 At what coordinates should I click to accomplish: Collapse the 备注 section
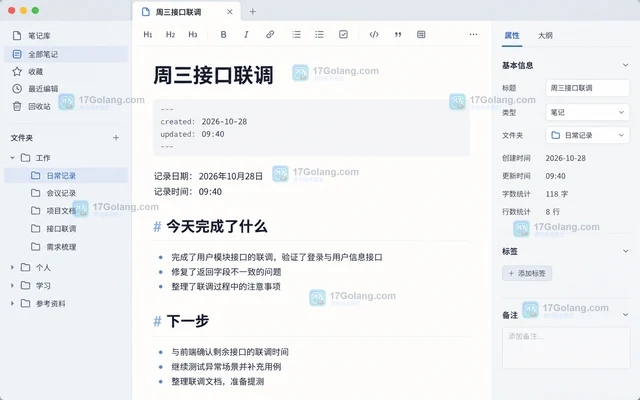pyautogui.click(x=625, y=315)
